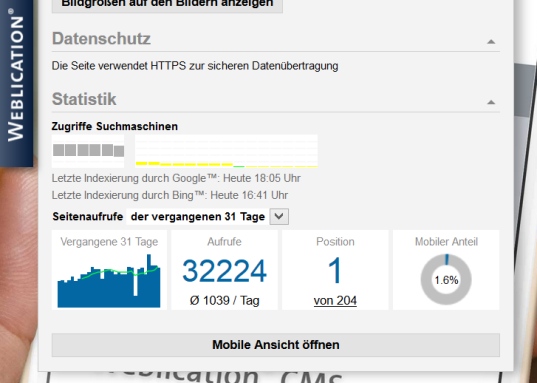The image size is (537, 383).
Task: Click 'Letzte Indexierung durch Bing' line
Action: (170, 195)
